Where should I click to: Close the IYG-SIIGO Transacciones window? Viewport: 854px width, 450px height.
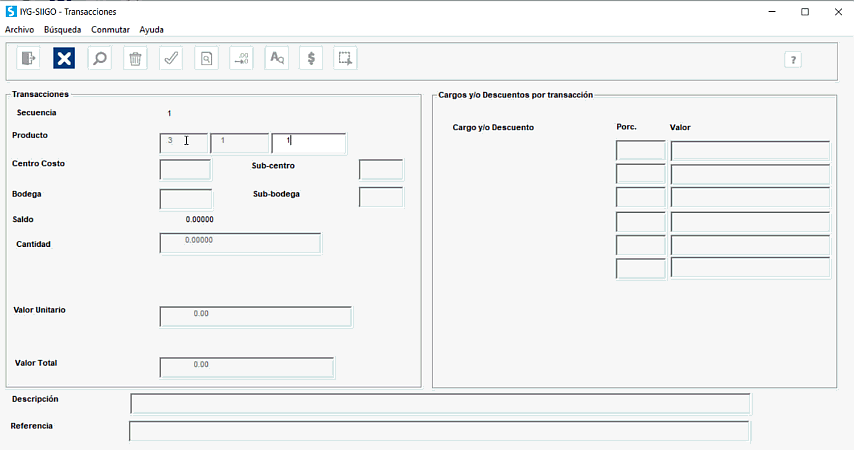(838, 11)
